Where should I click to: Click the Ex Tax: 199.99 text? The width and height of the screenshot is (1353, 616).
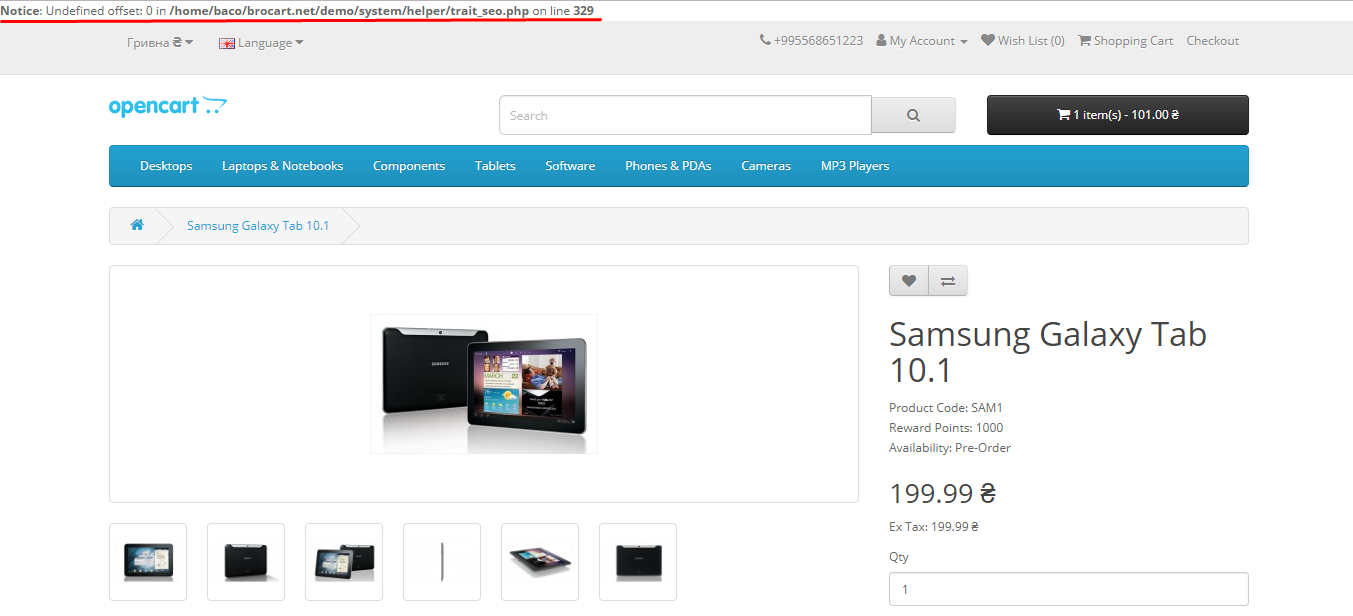tap(934, 527)
